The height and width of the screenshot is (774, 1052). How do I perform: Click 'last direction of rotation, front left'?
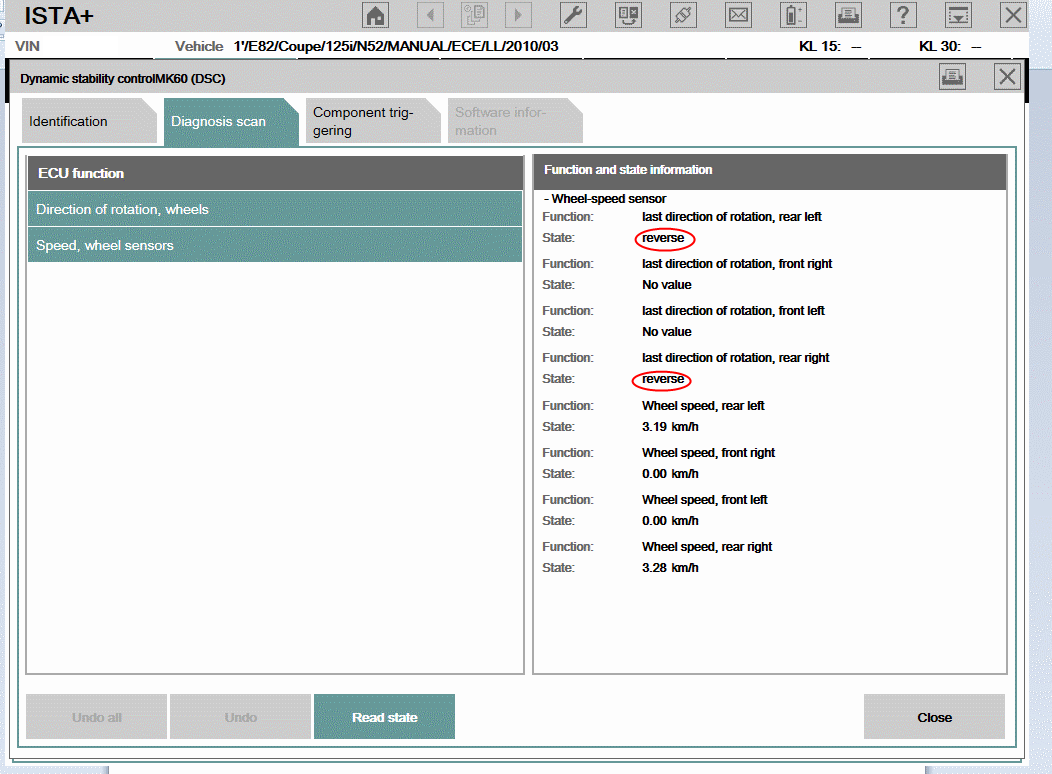point(733,311)
